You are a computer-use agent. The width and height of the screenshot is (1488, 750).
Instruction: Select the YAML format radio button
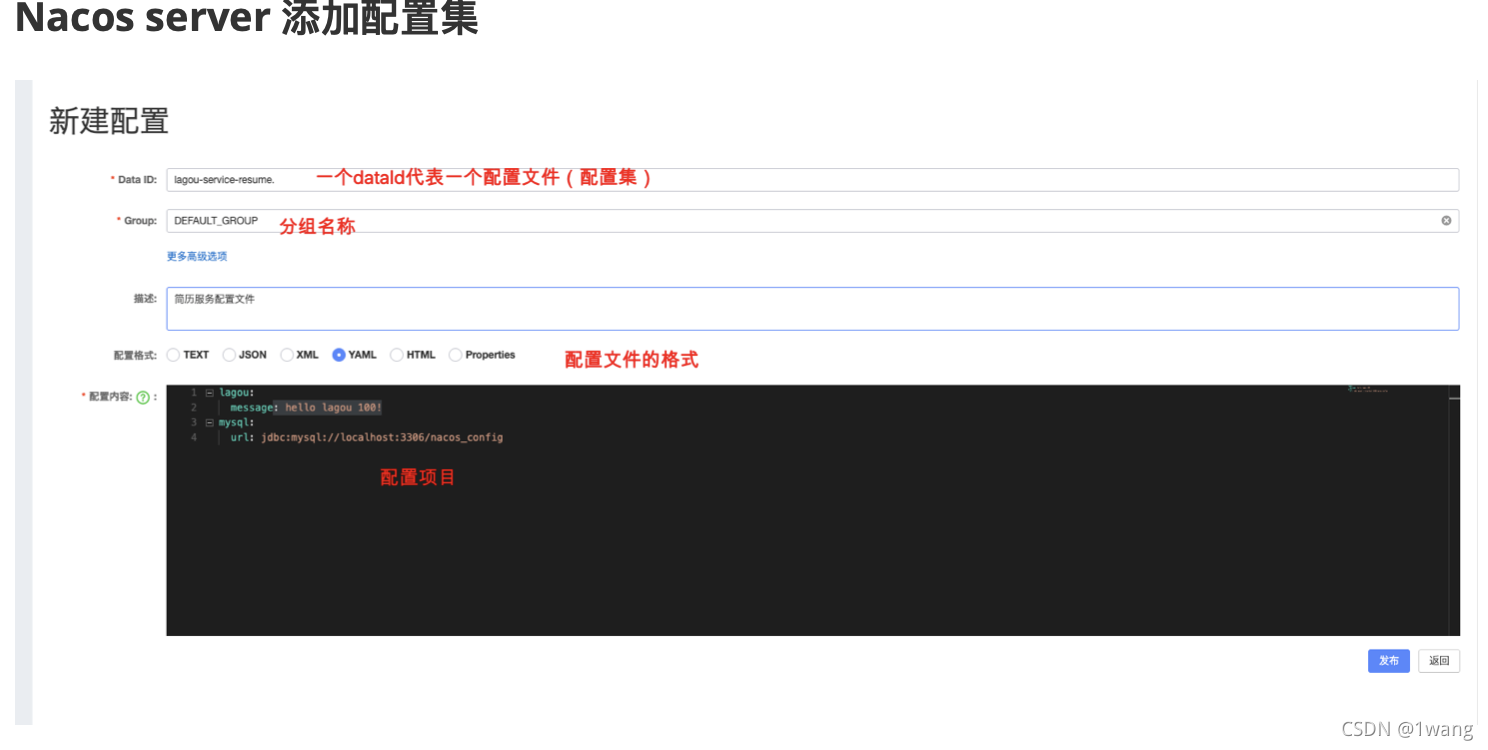[339, 355]
